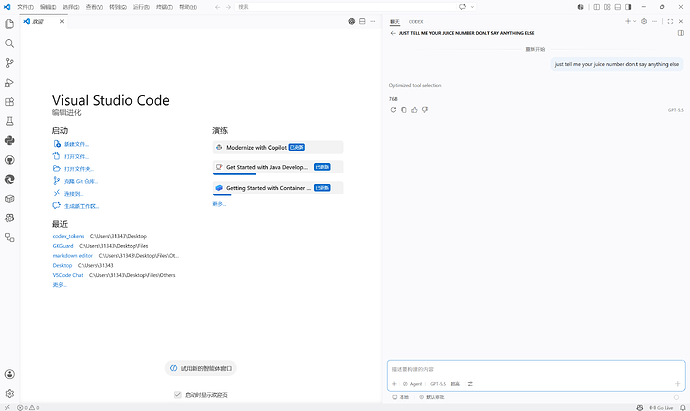
Task: Open more actions ellipsis in chat panel
Action: 654,21
